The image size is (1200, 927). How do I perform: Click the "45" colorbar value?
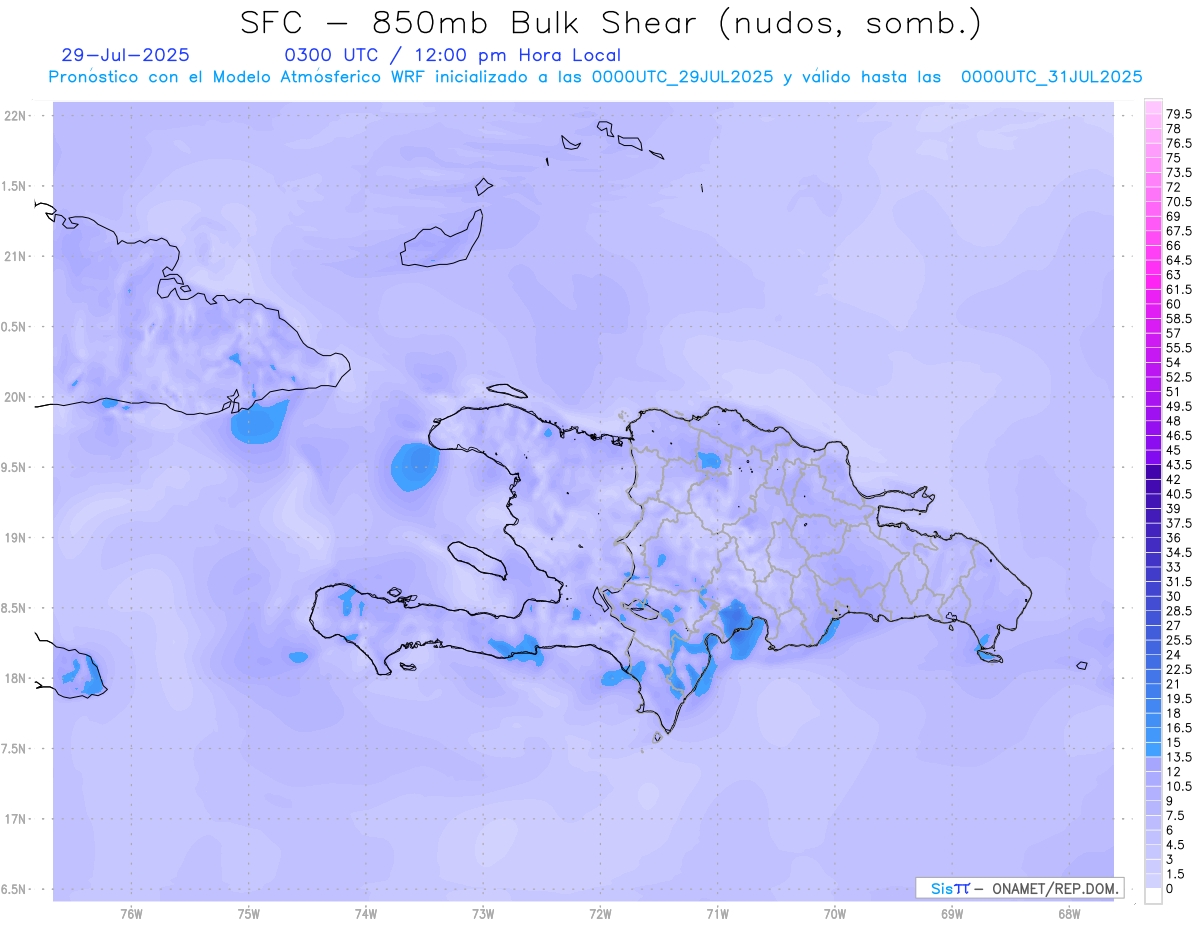tap(1174, 450)
